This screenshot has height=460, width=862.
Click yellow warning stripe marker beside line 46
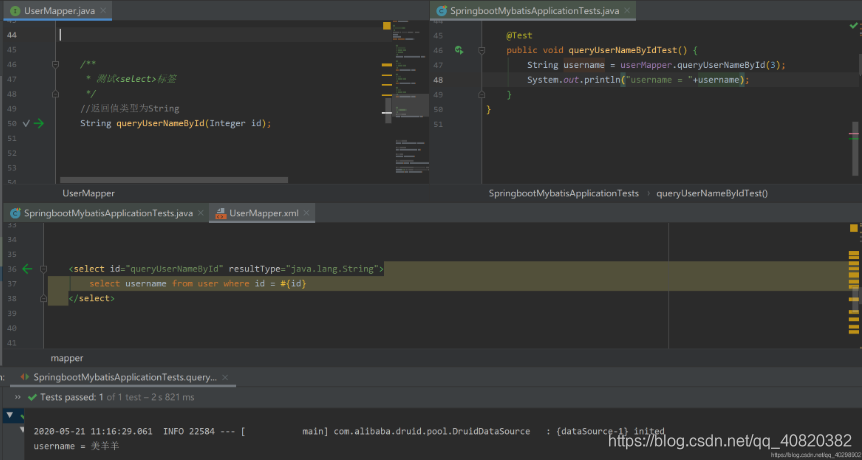click(387, 65)
